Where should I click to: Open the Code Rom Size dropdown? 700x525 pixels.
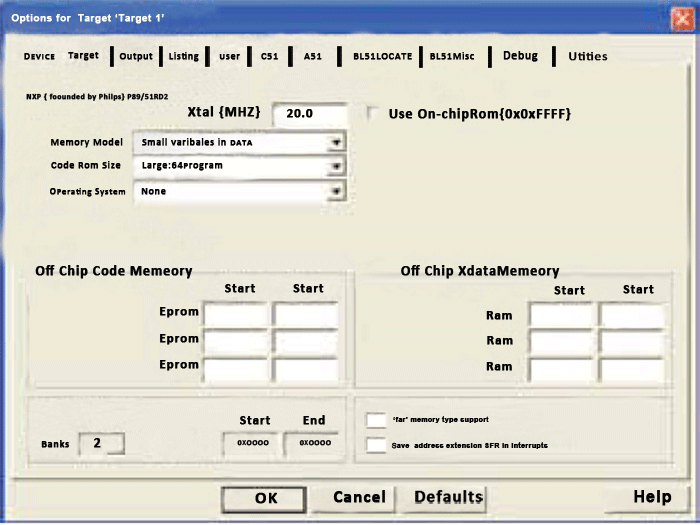[337, 166]
